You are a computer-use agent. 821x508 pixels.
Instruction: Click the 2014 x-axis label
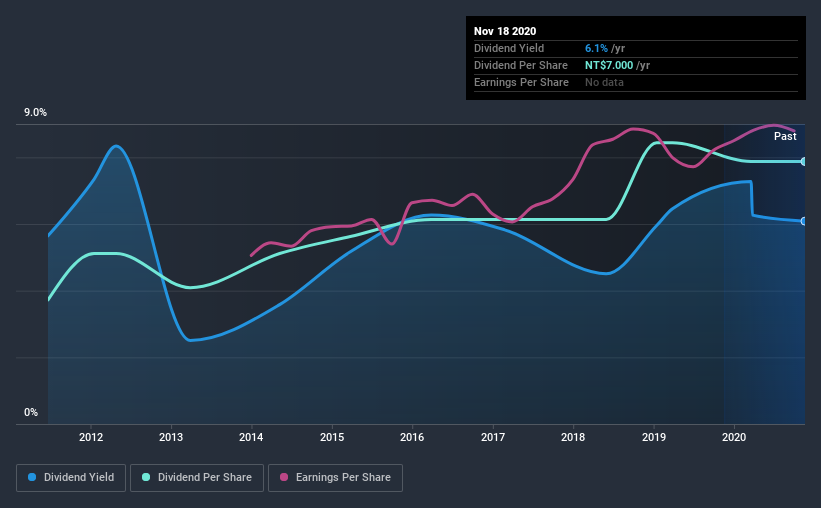coord(251,437)
